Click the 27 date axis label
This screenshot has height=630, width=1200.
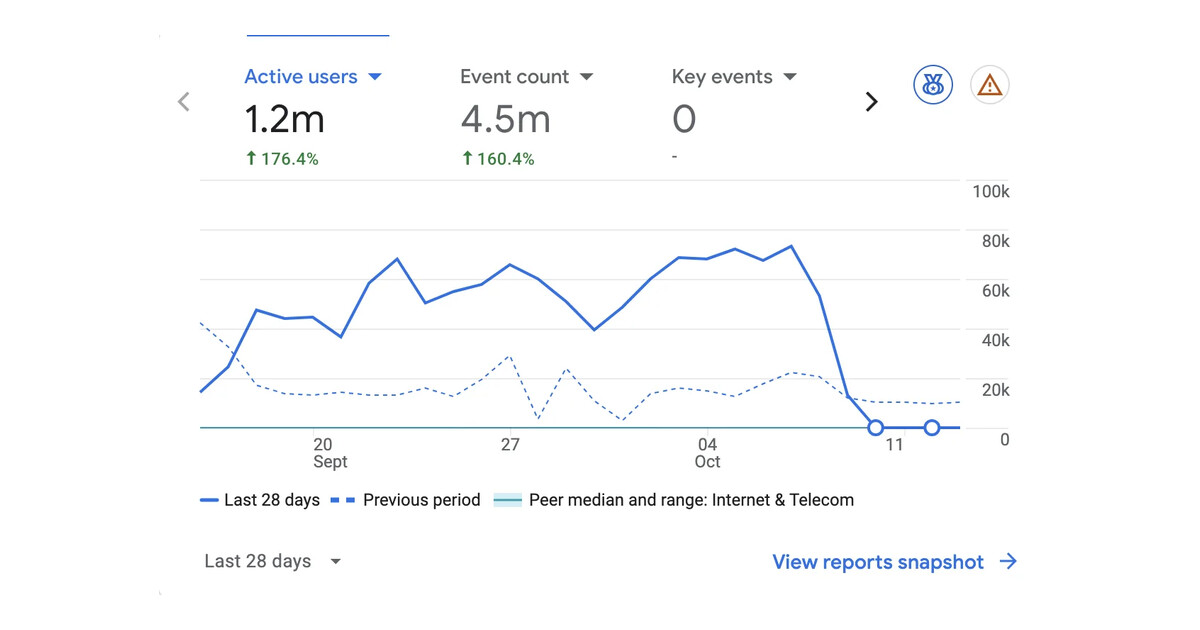[x=510, y=444]
